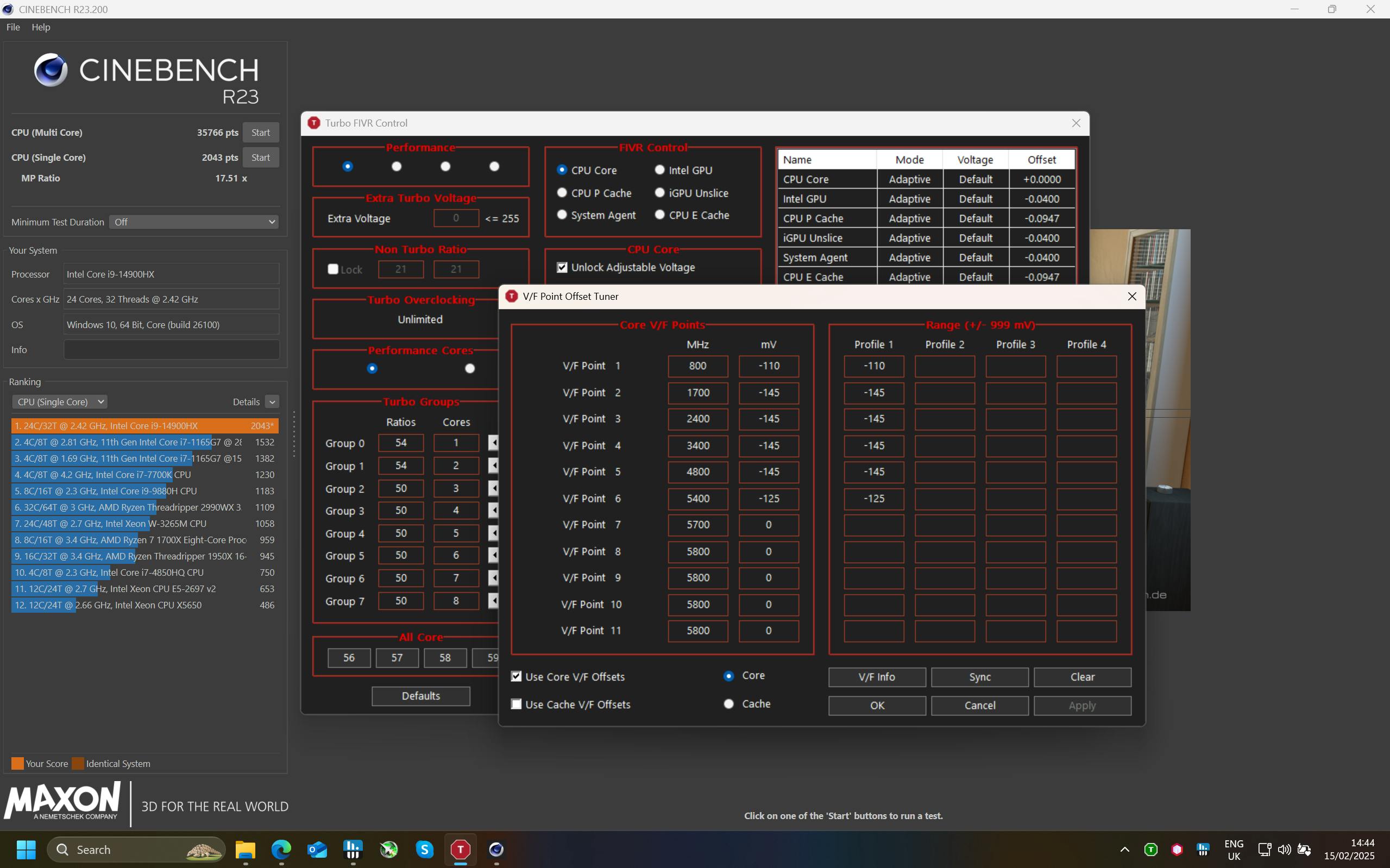Open Microsoft Edge from taskbar

pos(281,849)
